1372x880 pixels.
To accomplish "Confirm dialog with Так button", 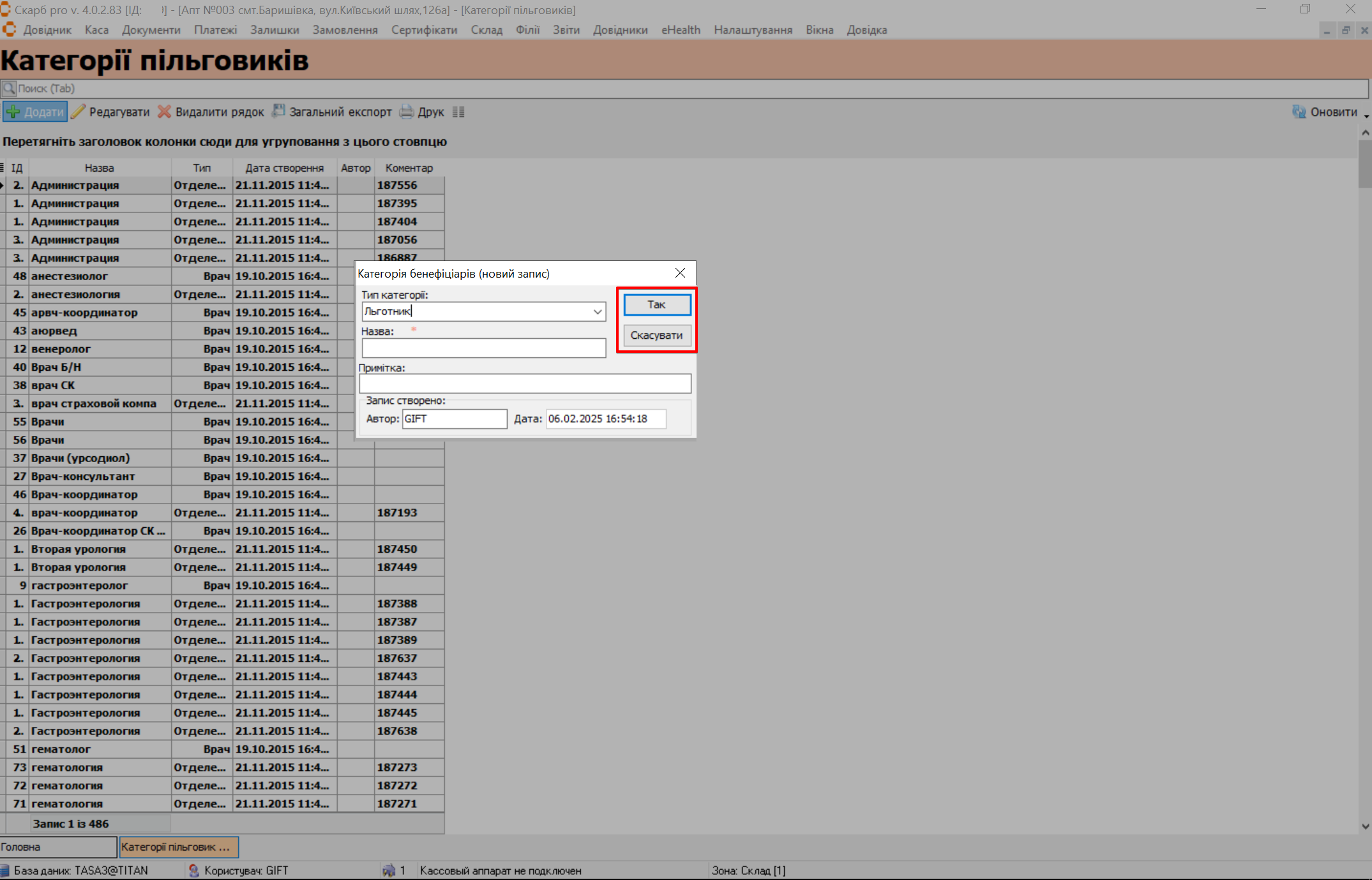I will point(656,304).
